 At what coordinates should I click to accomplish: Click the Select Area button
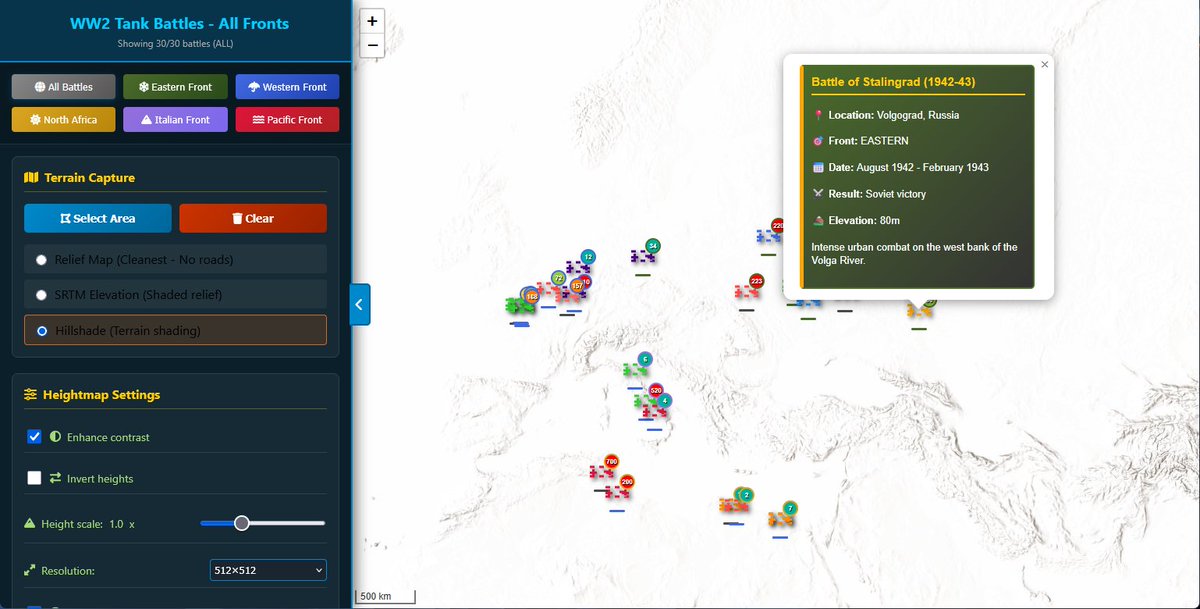pyautogui.click(x=98, y=218)
